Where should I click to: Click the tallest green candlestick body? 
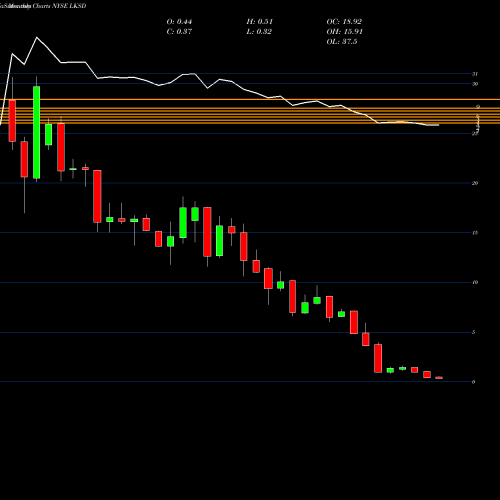click(37, 132)
